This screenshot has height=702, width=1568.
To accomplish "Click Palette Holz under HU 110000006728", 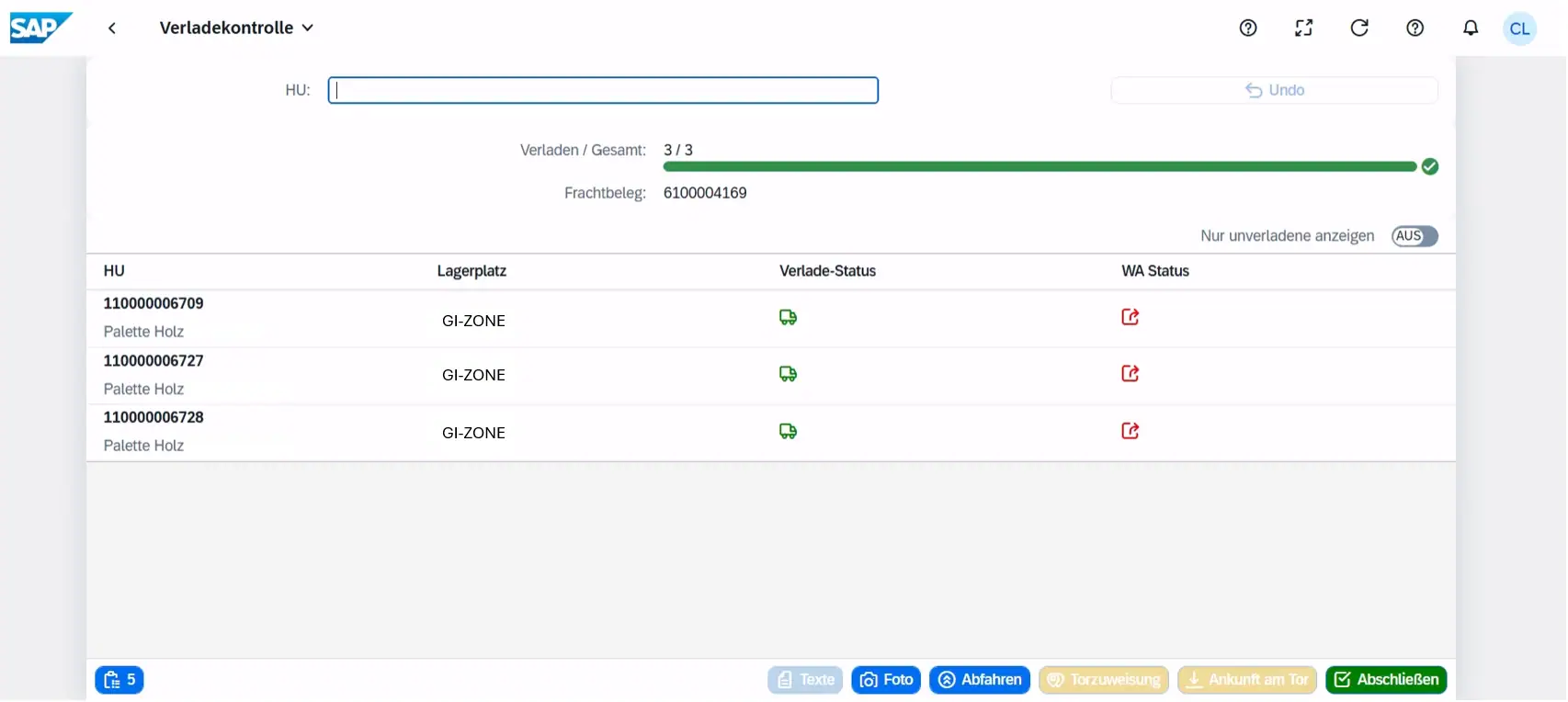I will [x=143, y=446].
